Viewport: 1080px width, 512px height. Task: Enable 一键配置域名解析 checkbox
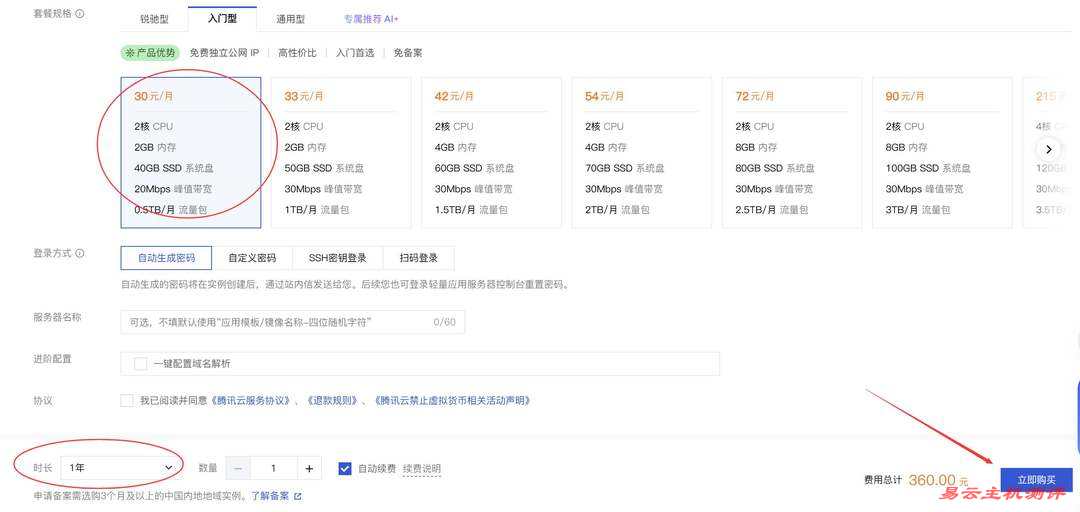pos(141,364)
